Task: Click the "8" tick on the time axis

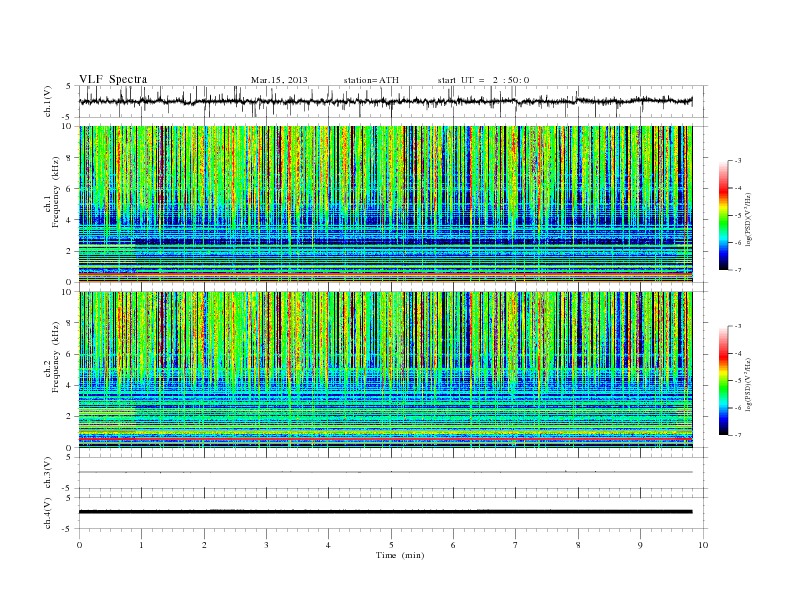Action: pyautogui.click(x=578, y=545)
